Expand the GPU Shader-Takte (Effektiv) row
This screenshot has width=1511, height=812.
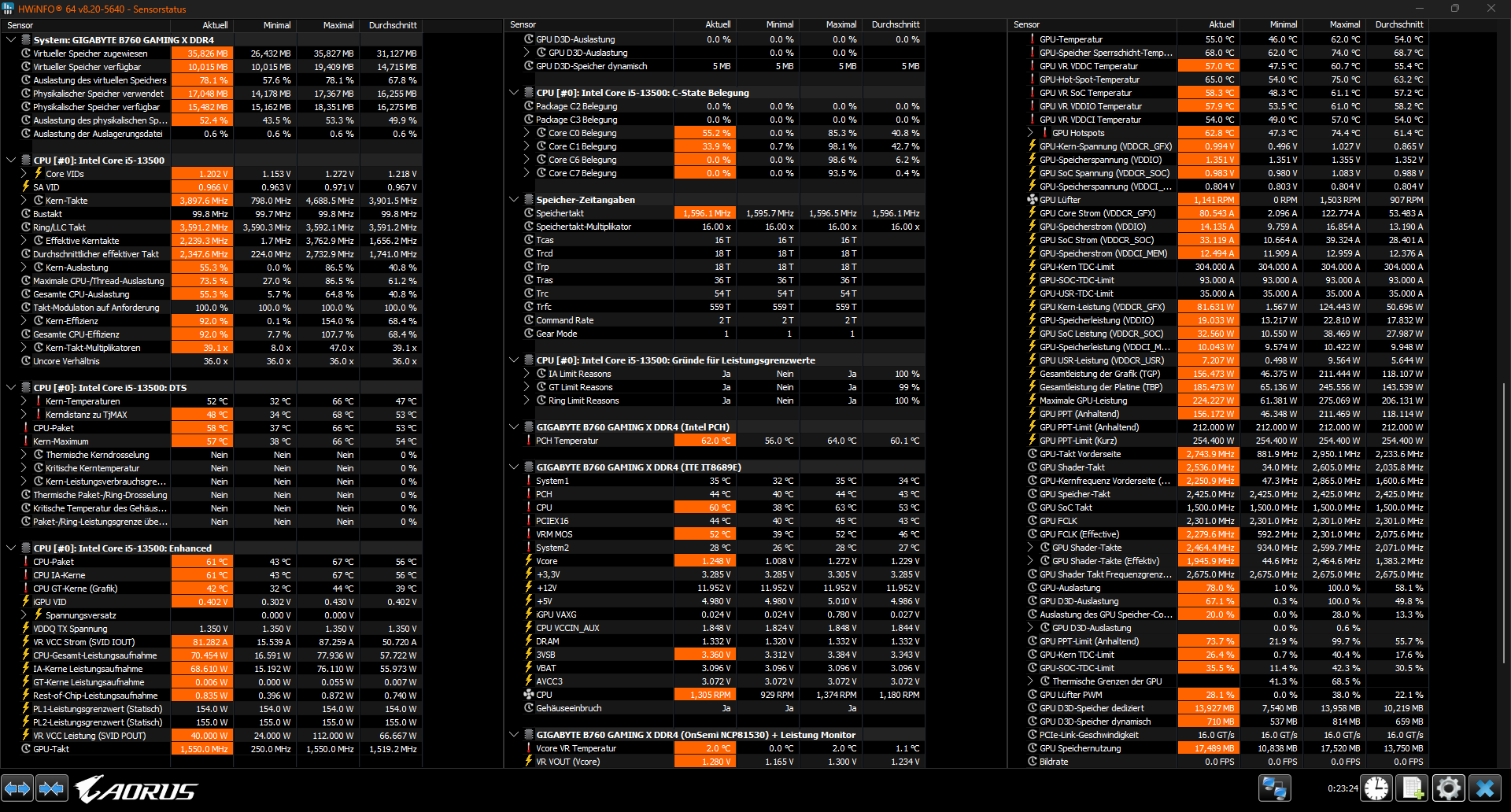tap(1030, 561)
